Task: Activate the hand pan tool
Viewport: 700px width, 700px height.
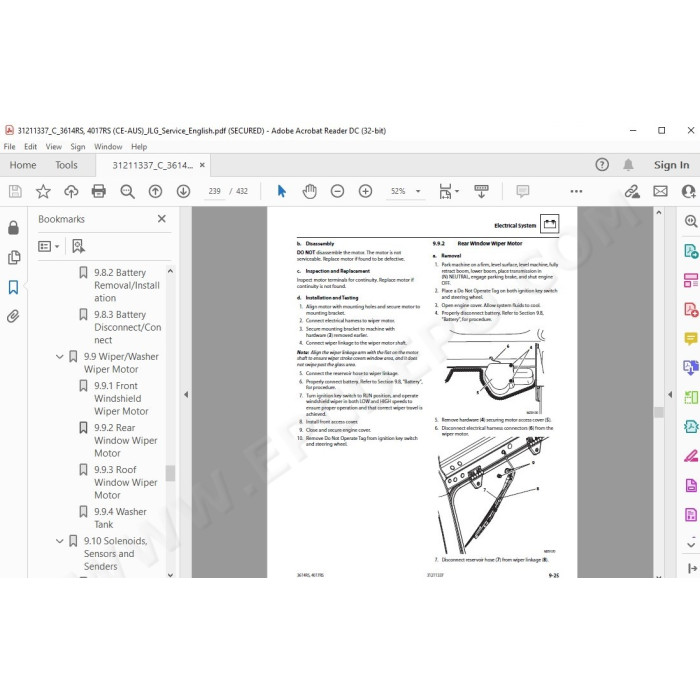Action: click(x=309, y=192)
